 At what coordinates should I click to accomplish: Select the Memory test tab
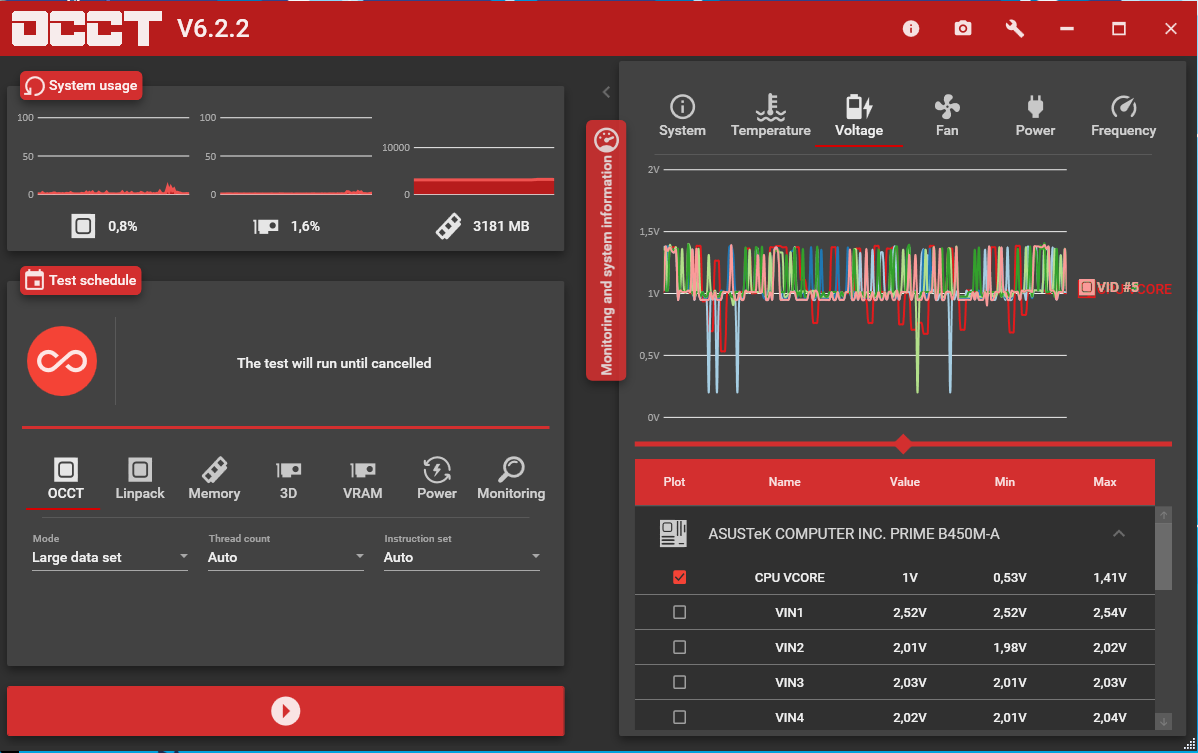coord(214,480)
